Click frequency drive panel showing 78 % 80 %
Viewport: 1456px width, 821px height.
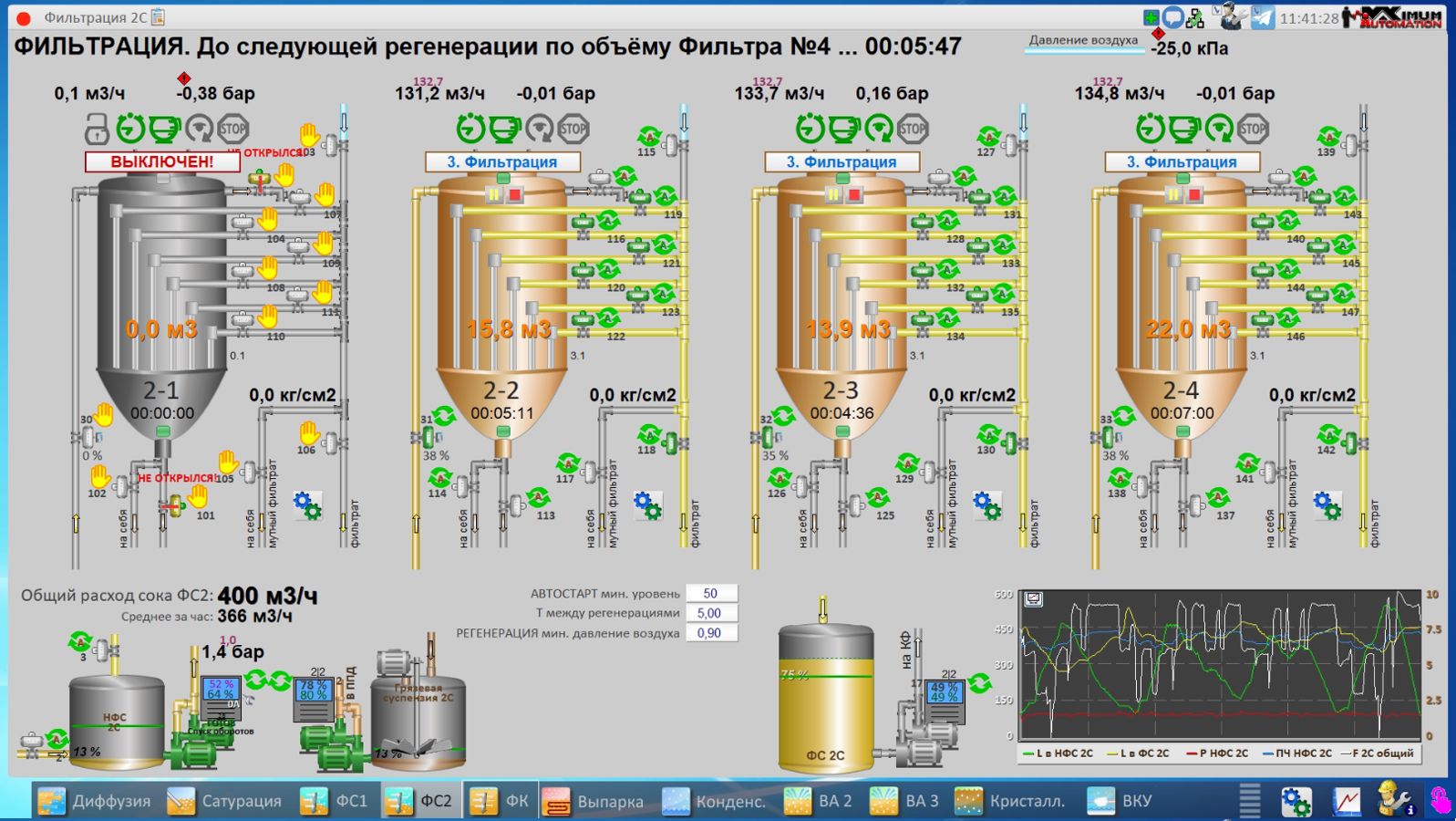point(313,698)
